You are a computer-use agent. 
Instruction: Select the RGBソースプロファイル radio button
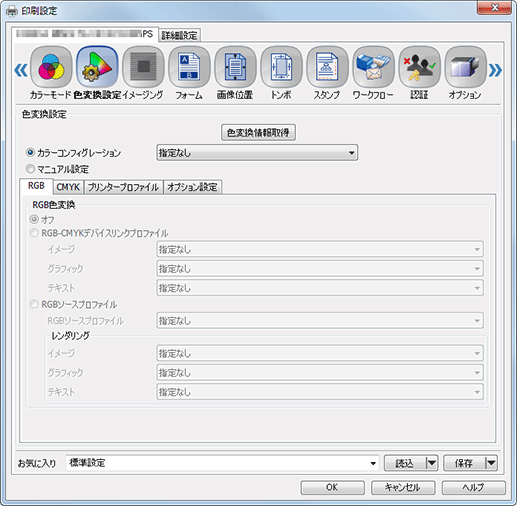click(x=34, y=304)
